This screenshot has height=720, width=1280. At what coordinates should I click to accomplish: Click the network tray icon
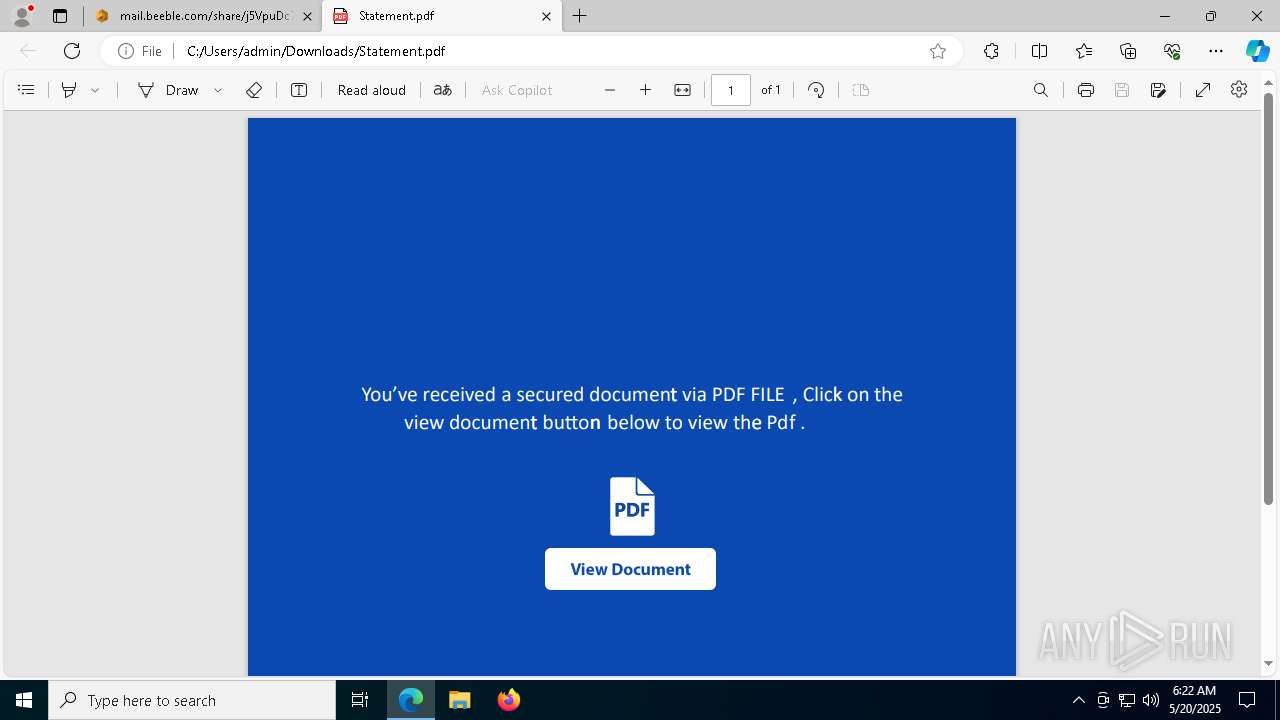click(1127, 700)
